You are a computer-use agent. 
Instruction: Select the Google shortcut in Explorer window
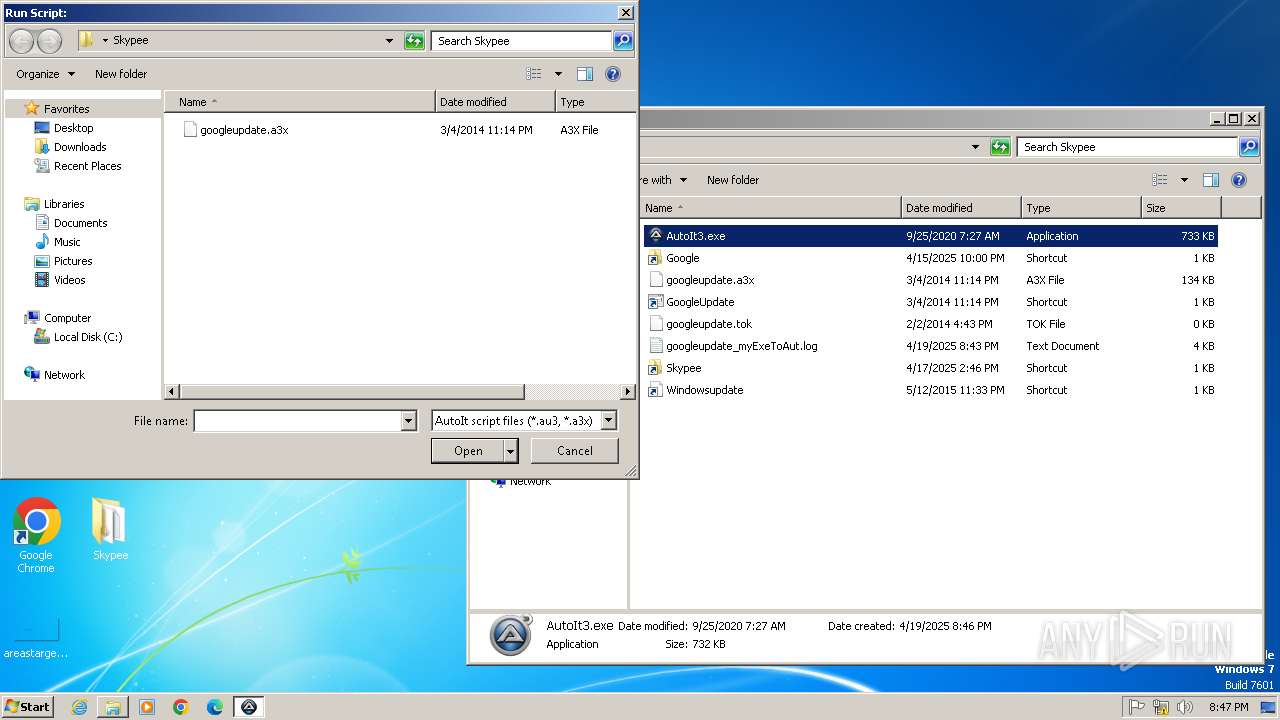click(682, 258)
